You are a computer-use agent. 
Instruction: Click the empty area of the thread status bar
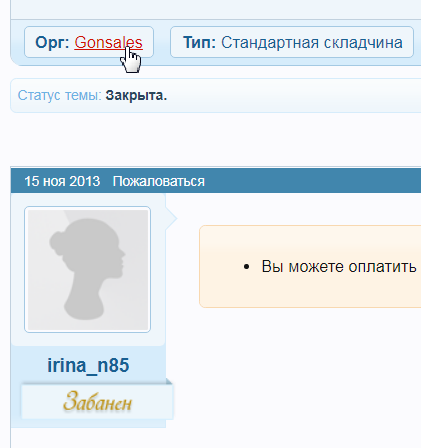pos(293,95)
